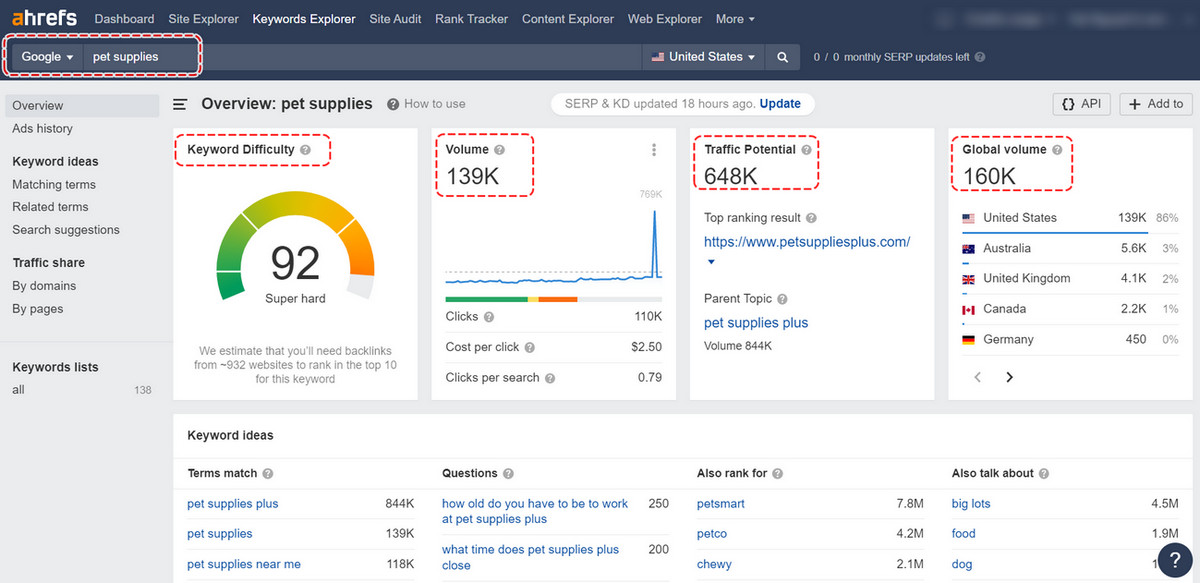
Task: Click the help icon next to Traffic Potential
Action: [808, 150]
